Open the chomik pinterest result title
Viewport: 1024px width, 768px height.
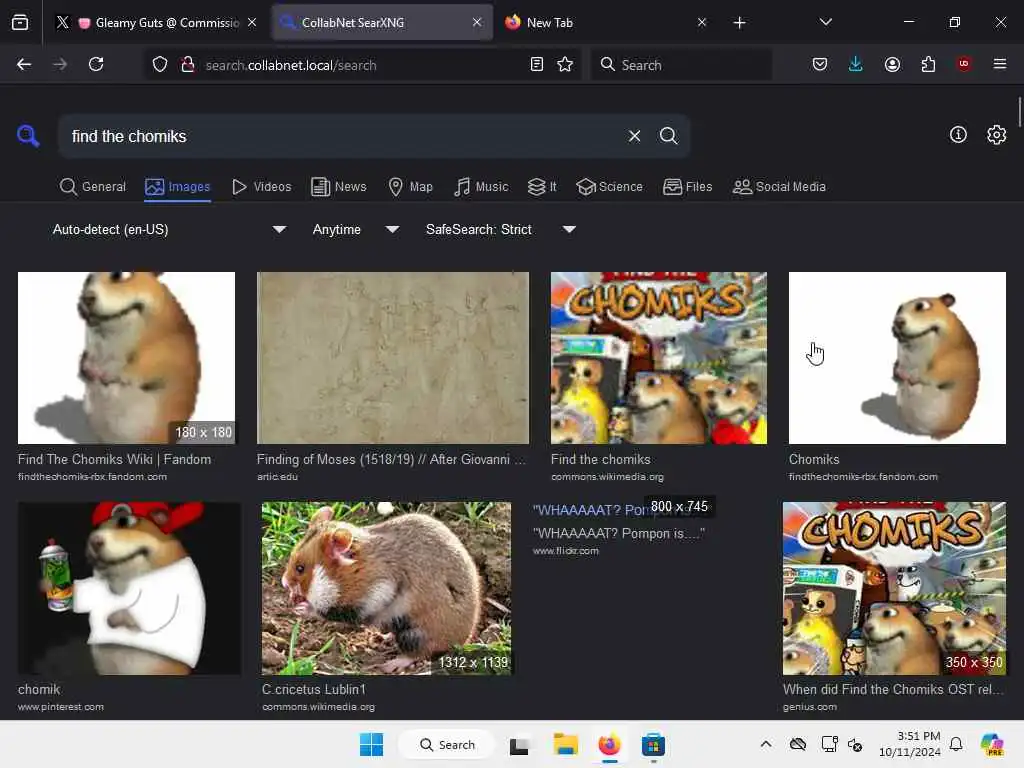click(x=39, y=689)
